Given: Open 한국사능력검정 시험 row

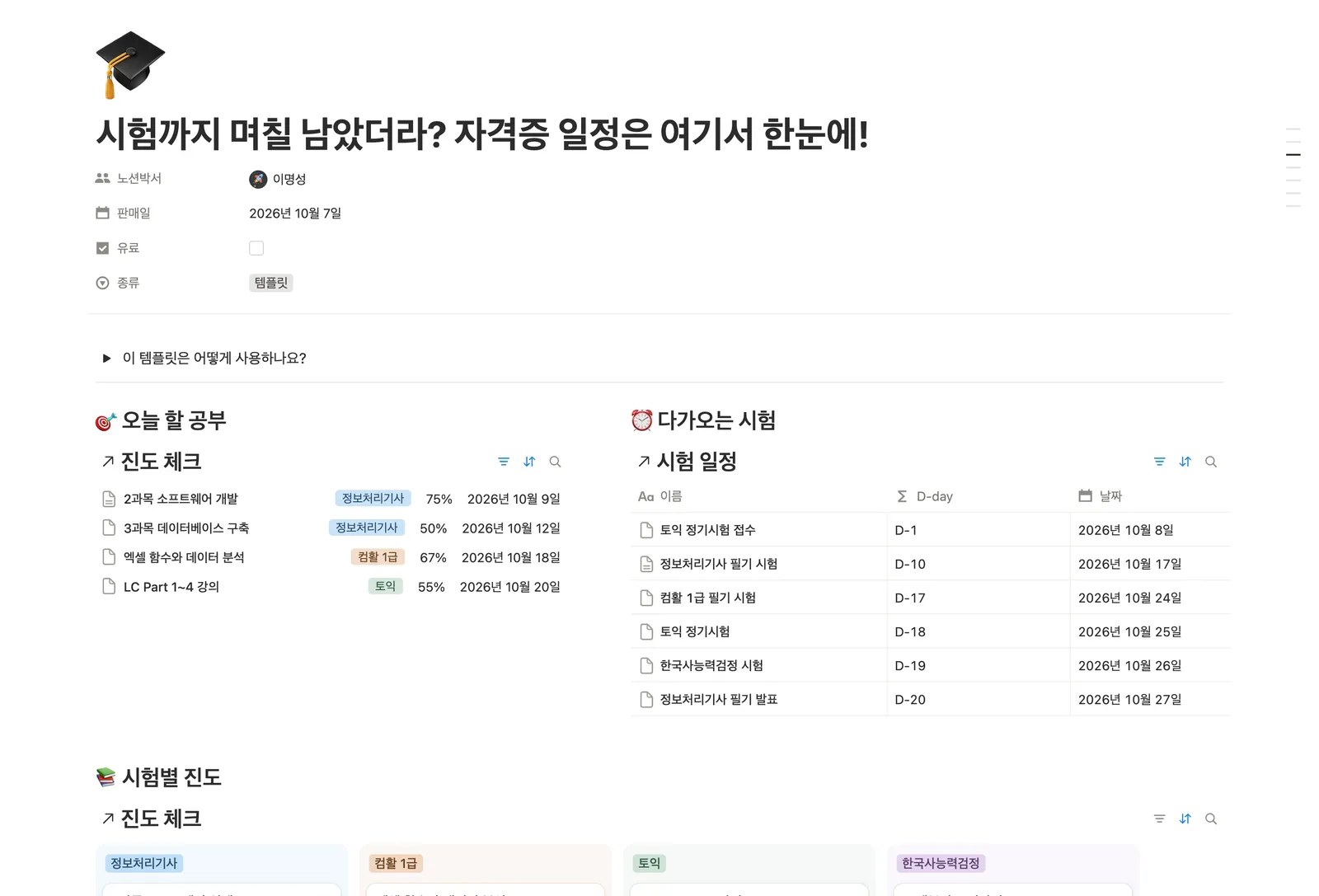Looking at the screenshot, I should 711,665.
